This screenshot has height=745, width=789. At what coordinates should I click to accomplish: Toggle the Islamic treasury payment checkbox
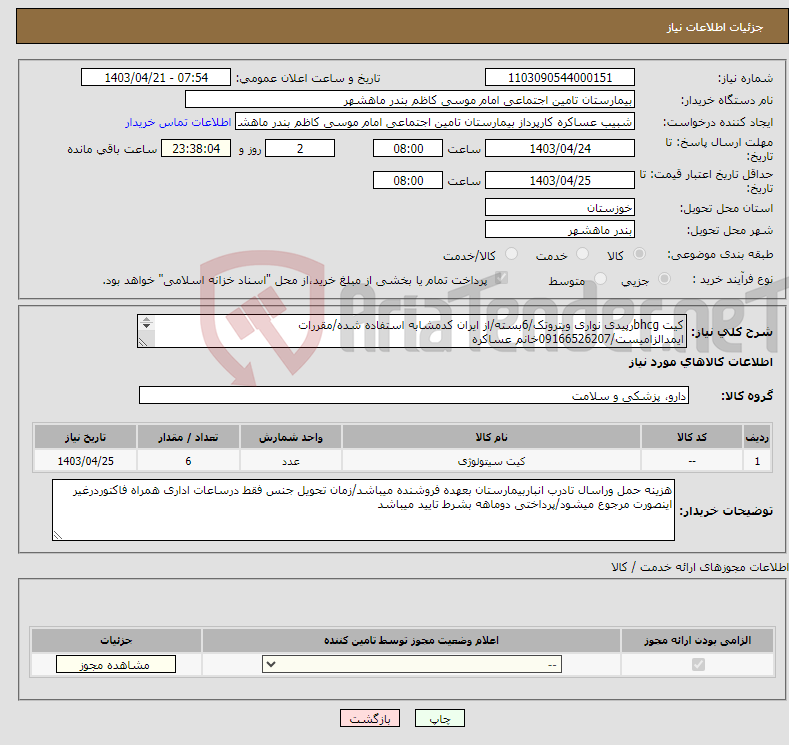pos(501,278)
